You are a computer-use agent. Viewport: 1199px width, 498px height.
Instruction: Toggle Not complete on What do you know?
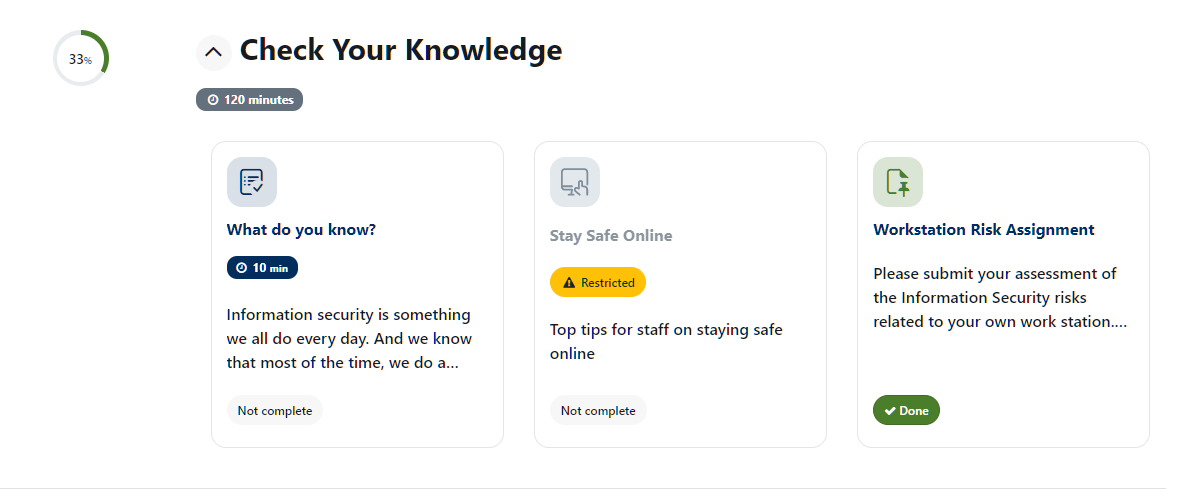(275, 411)
